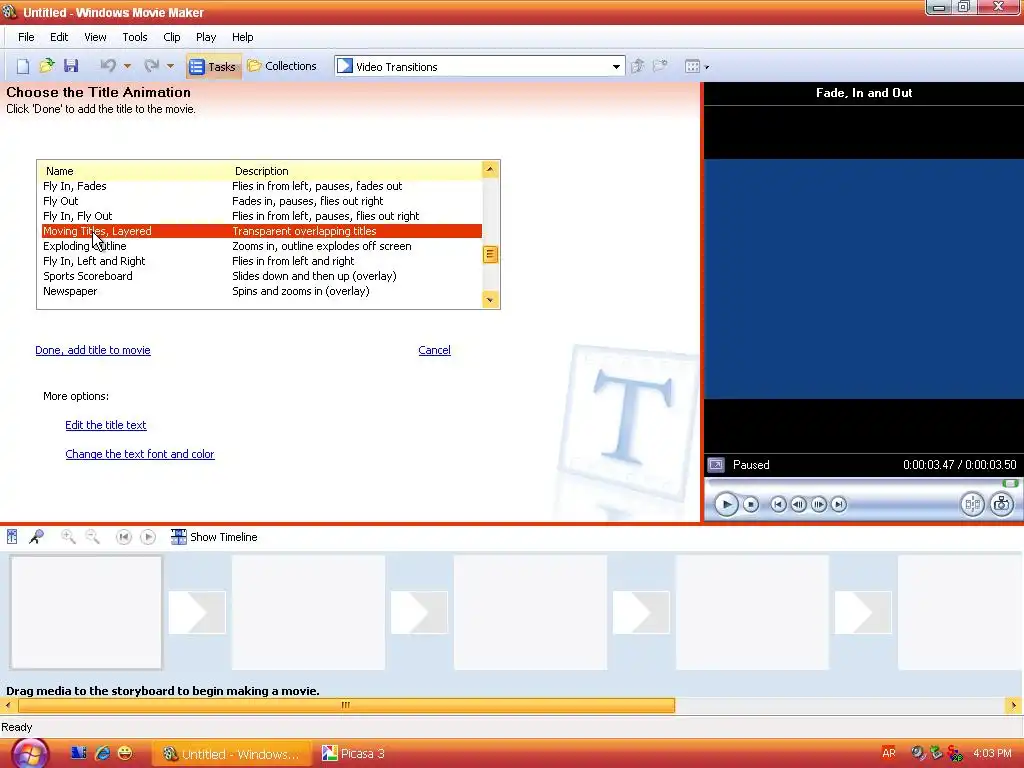Step to the previous frame
The height and width of the screenshot is (768, 1024).
pos(798,504)
